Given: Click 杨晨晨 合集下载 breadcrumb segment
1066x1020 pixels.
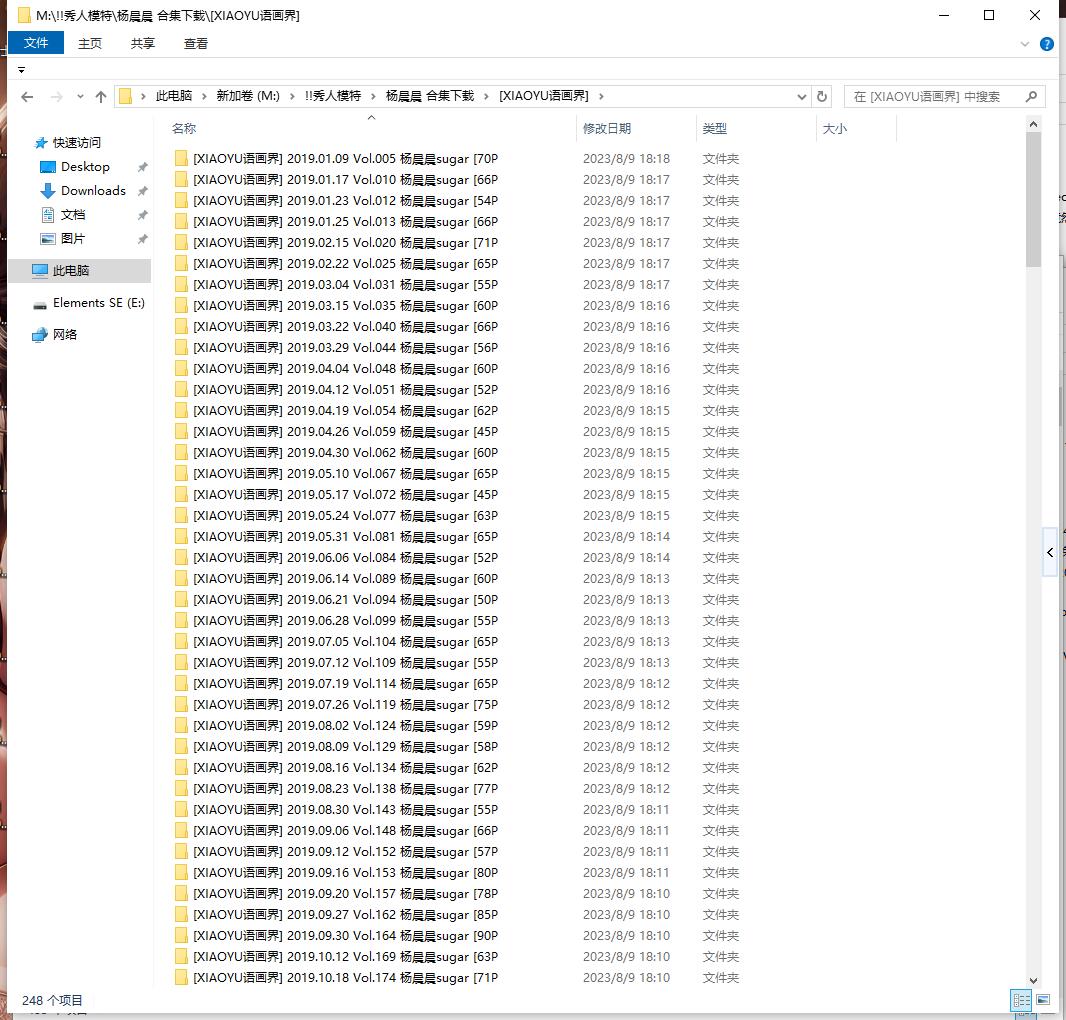Looking at the screenshot, I should click(430, 96).
